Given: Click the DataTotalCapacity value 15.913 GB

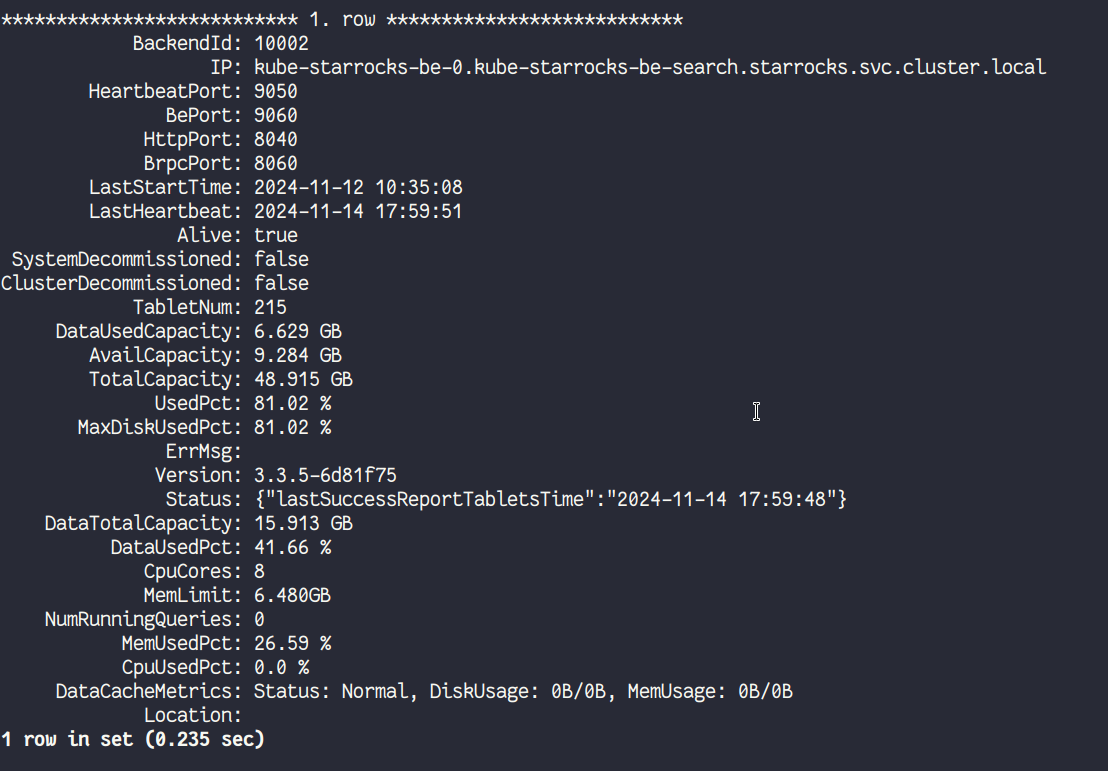Looking at the screenshot, I should pos(303,523).
